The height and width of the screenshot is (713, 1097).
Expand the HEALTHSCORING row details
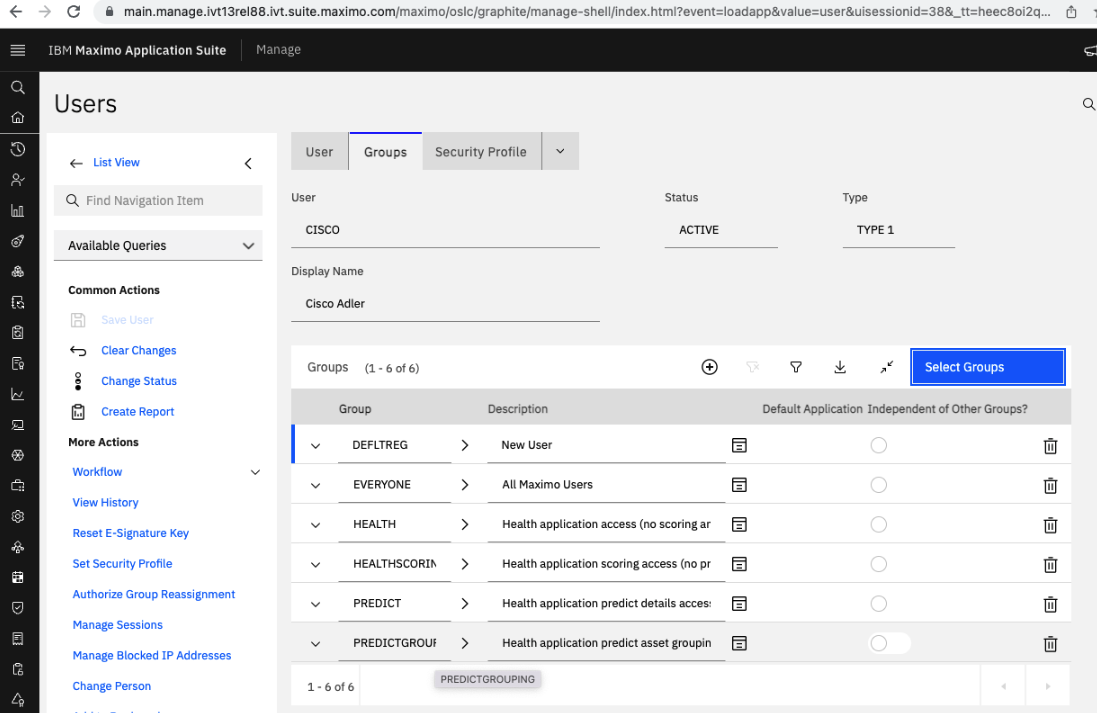click(316, 565)
